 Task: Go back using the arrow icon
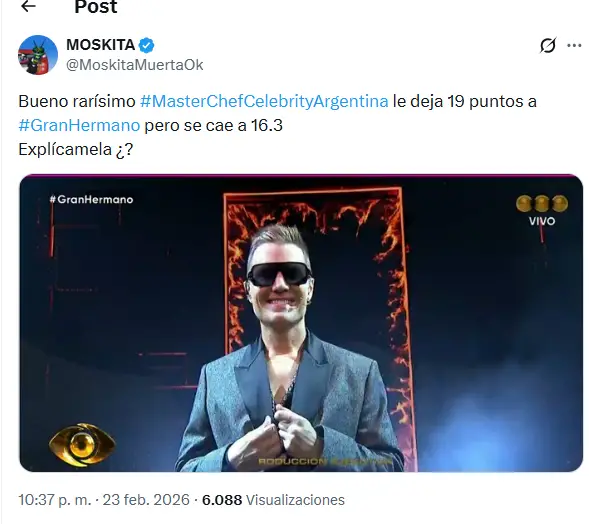pyautogui.click(x=28, y=6)
